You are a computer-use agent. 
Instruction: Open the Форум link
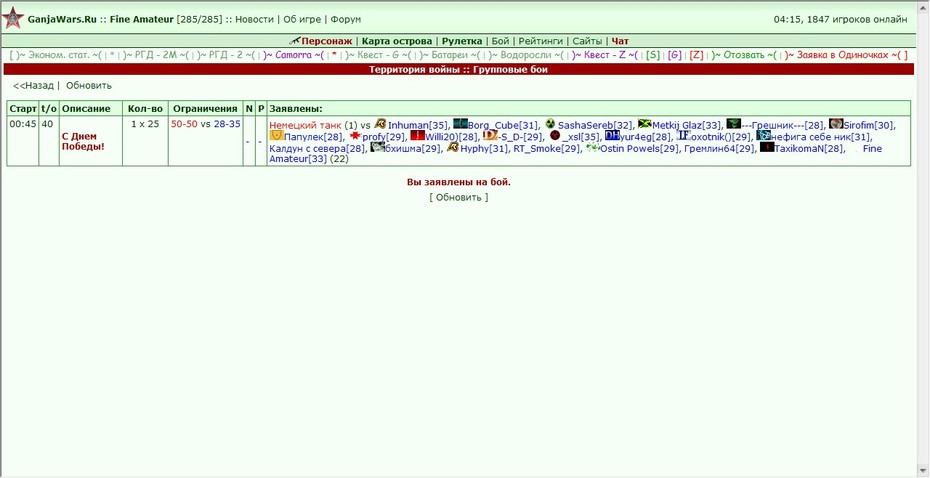(x=346, y=20)
